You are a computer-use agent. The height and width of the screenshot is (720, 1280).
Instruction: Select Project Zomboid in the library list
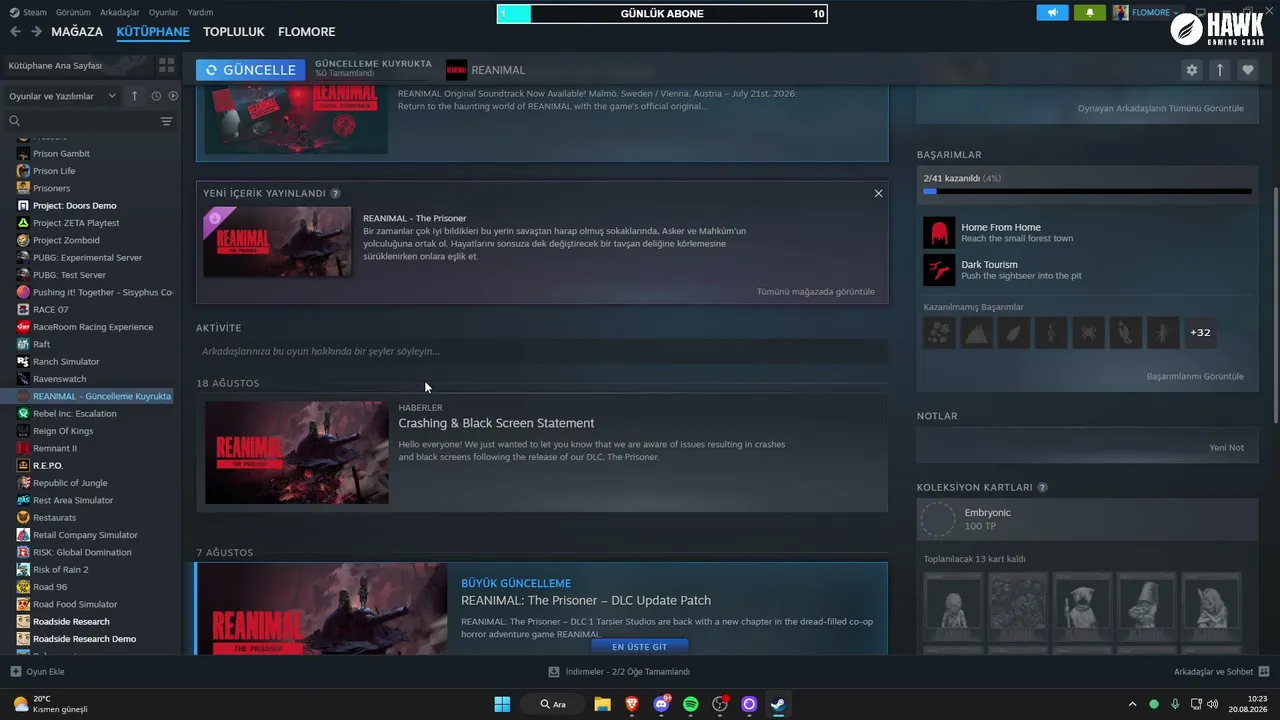click(66, 240)
